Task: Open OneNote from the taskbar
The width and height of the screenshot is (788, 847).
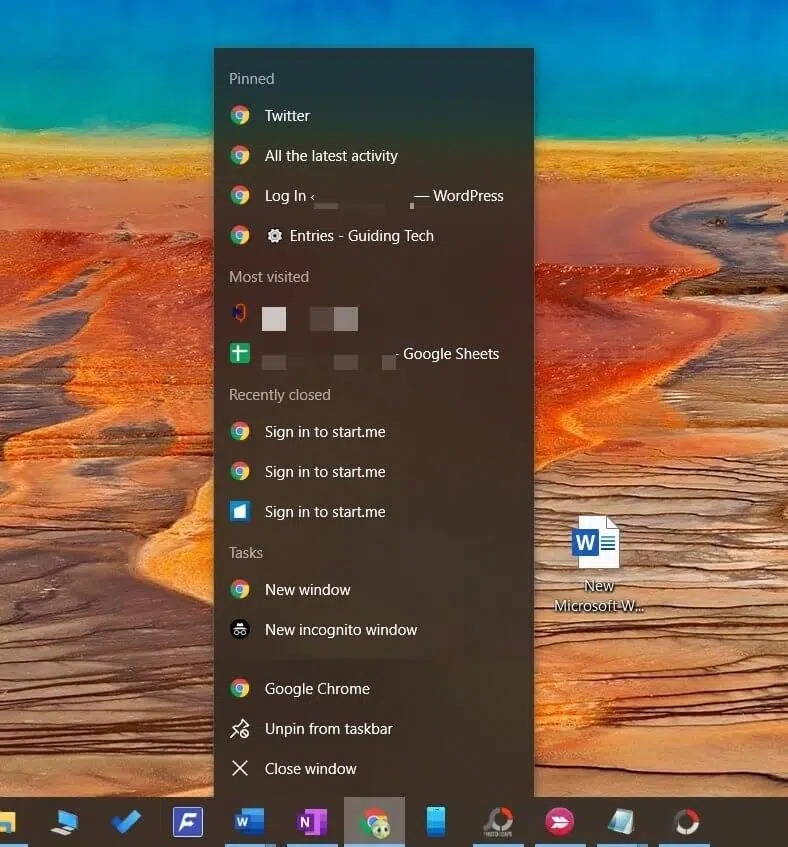Action: [x=312, y=822]
